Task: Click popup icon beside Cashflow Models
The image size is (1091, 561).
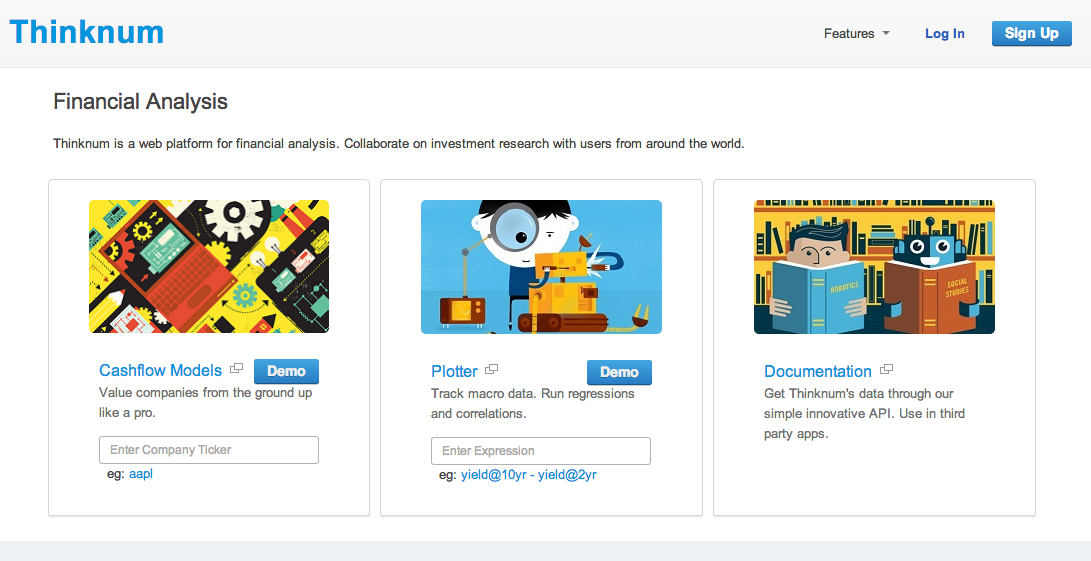Action: (237, 369)
